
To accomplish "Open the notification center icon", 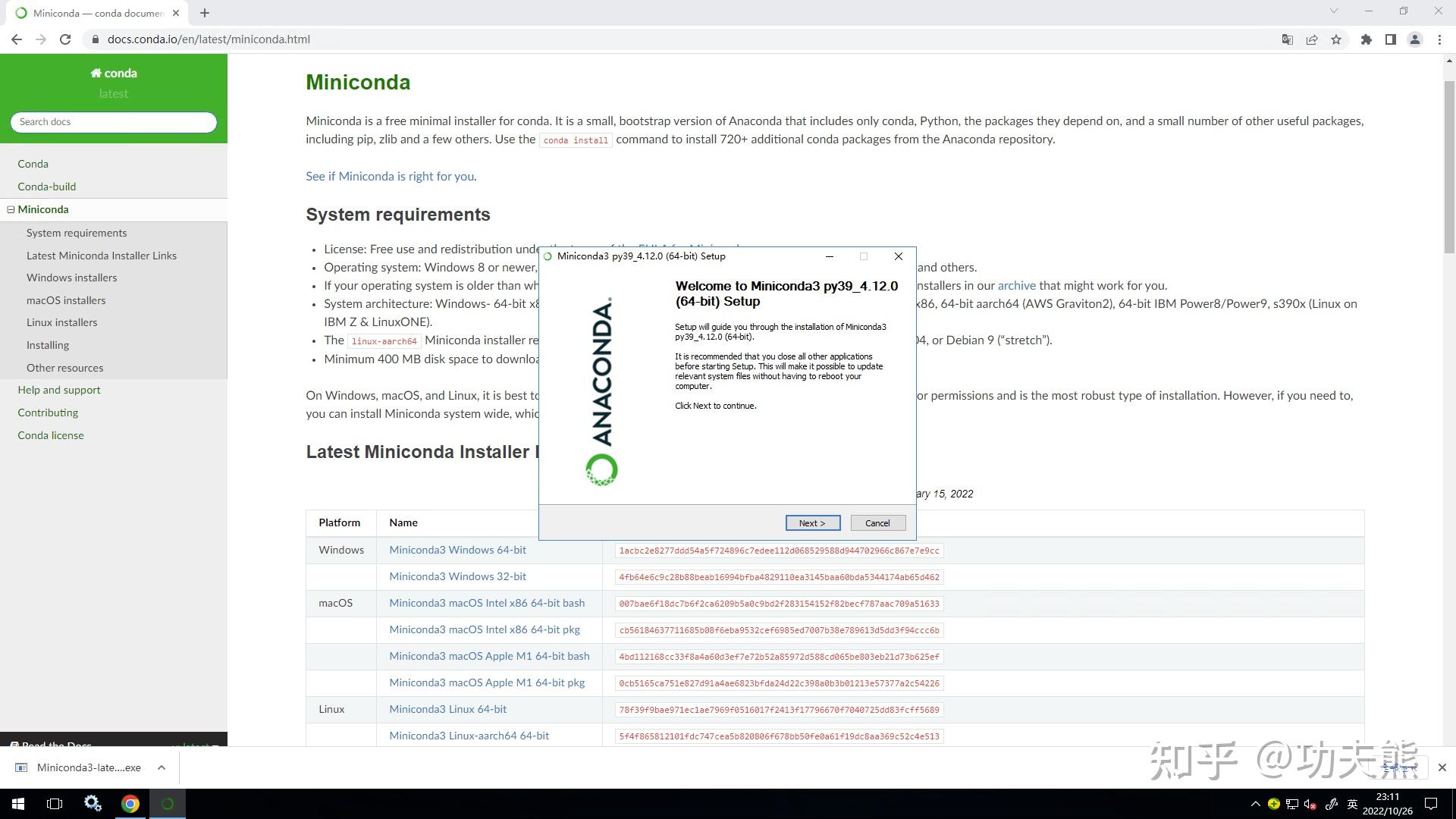I will pyautogui.click(x=1431, y=804).
